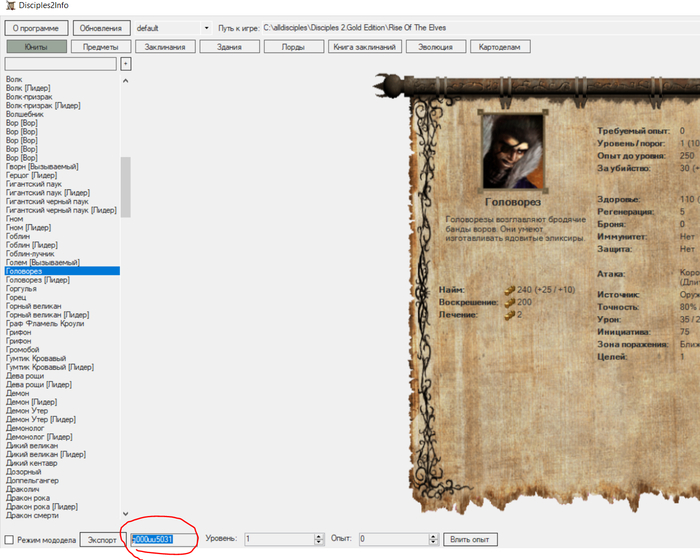
Task: Open the Заклинания tab
Action: (x=166, y=47)
